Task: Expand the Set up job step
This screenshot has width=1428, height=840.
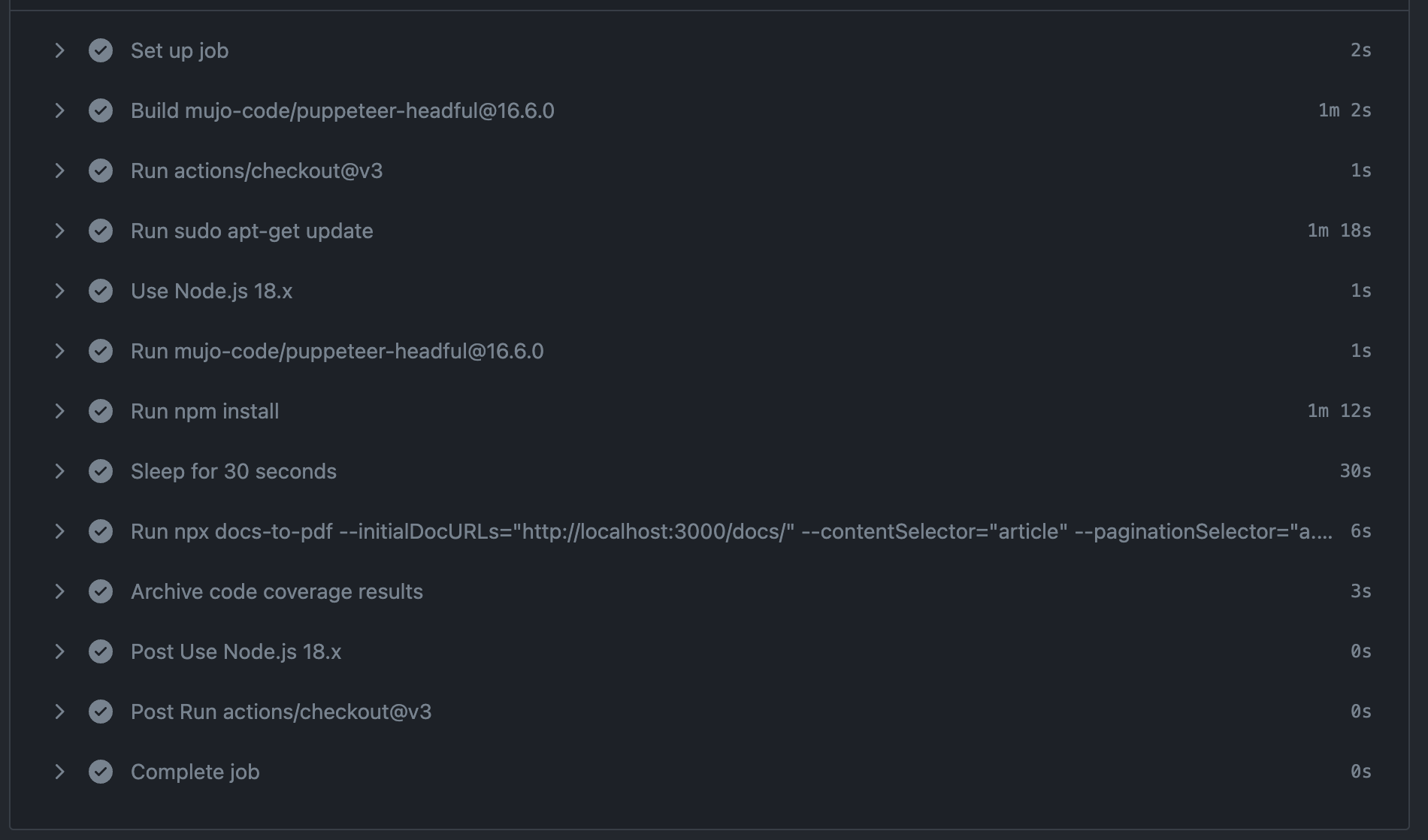Action: [60, 50]
